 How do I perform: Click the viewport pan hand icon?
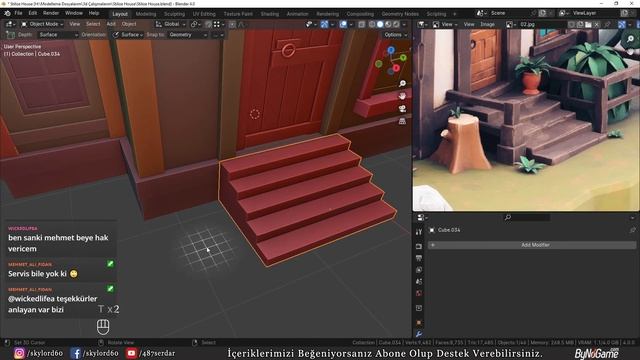coord(402,96)
